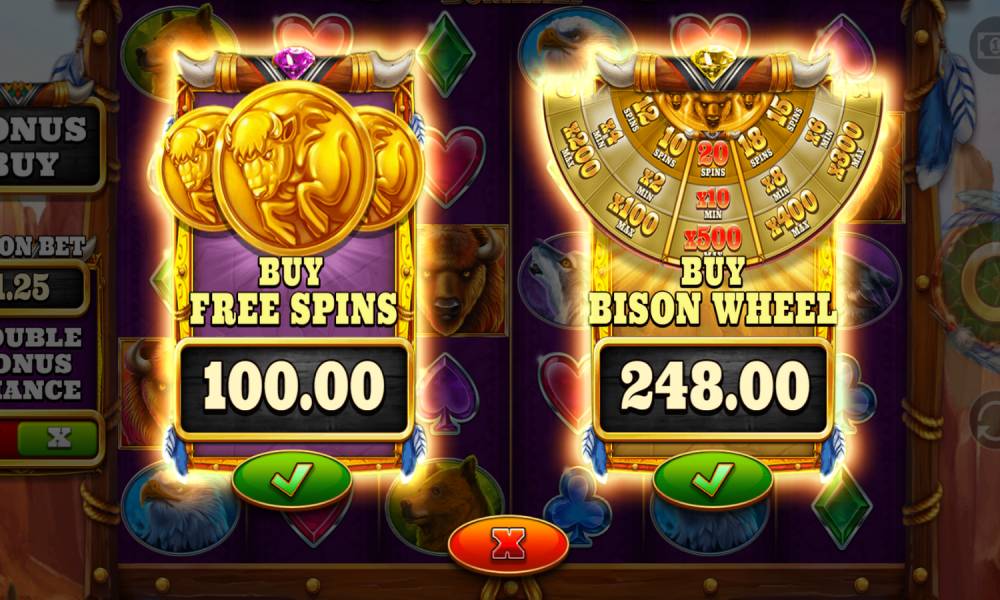Select the x400 max wheel segment

(x=791, y=212)
